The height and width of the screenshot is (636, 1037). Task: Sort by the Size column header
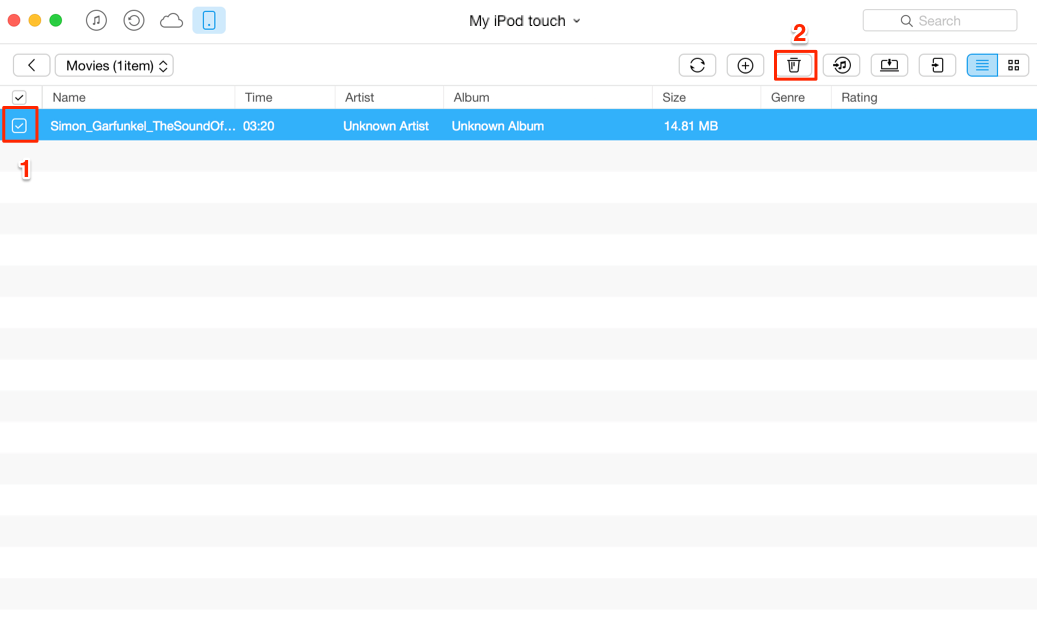point(674,98)
